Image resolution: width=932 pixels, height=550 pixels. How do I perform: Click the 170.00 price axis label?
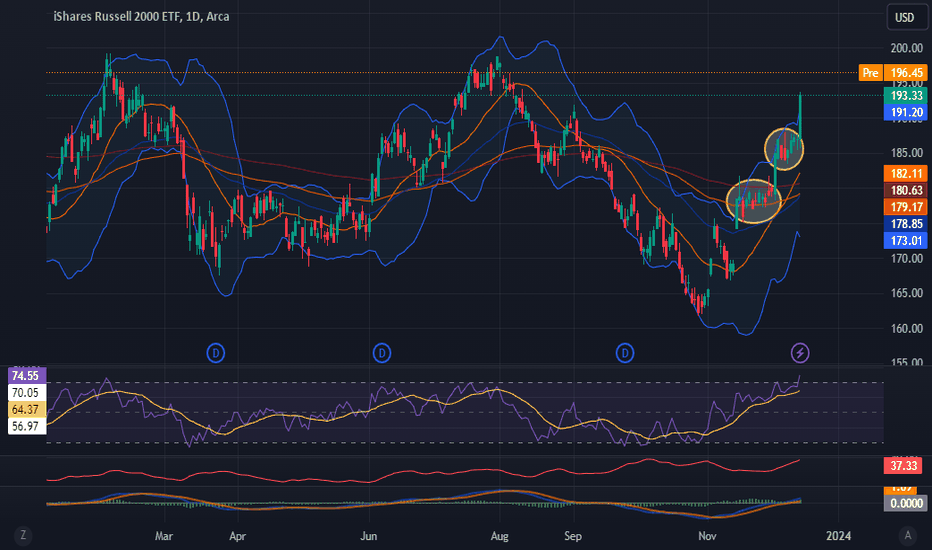click(x=906, y=259)
